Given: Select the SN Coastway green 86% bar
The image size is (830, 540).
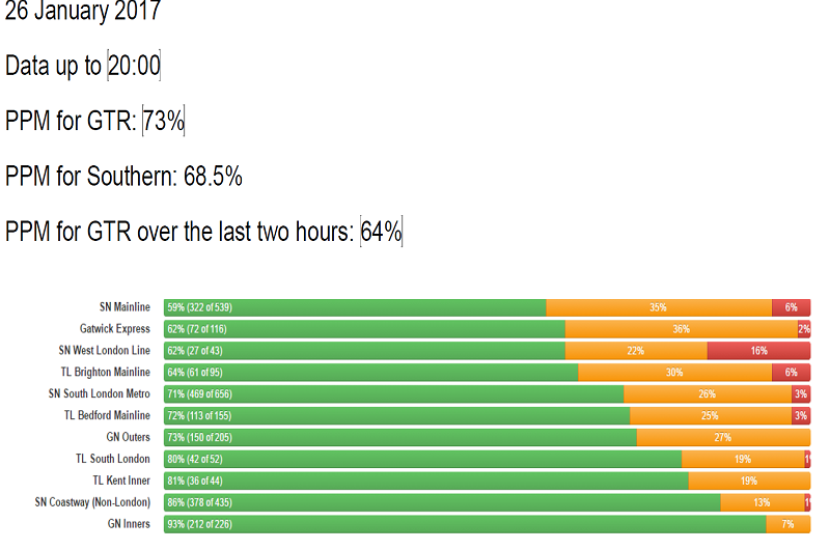Looking at the screenshot, I should [x=442, y=502].
